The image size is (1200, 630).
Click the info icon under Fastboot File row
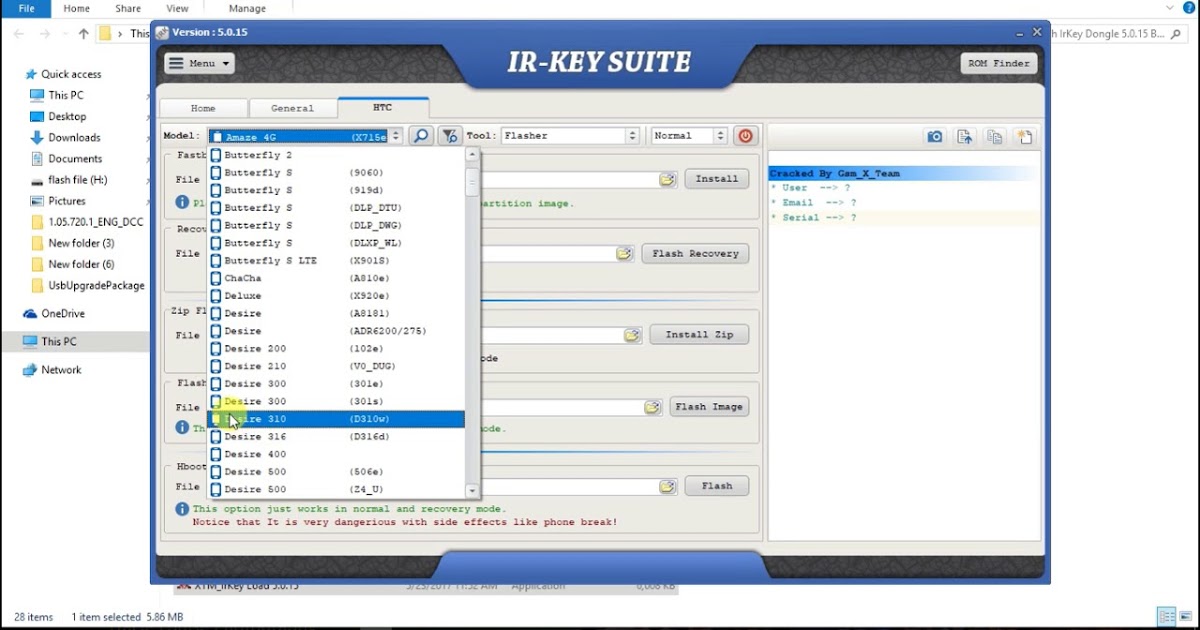(x=182, y=202)
